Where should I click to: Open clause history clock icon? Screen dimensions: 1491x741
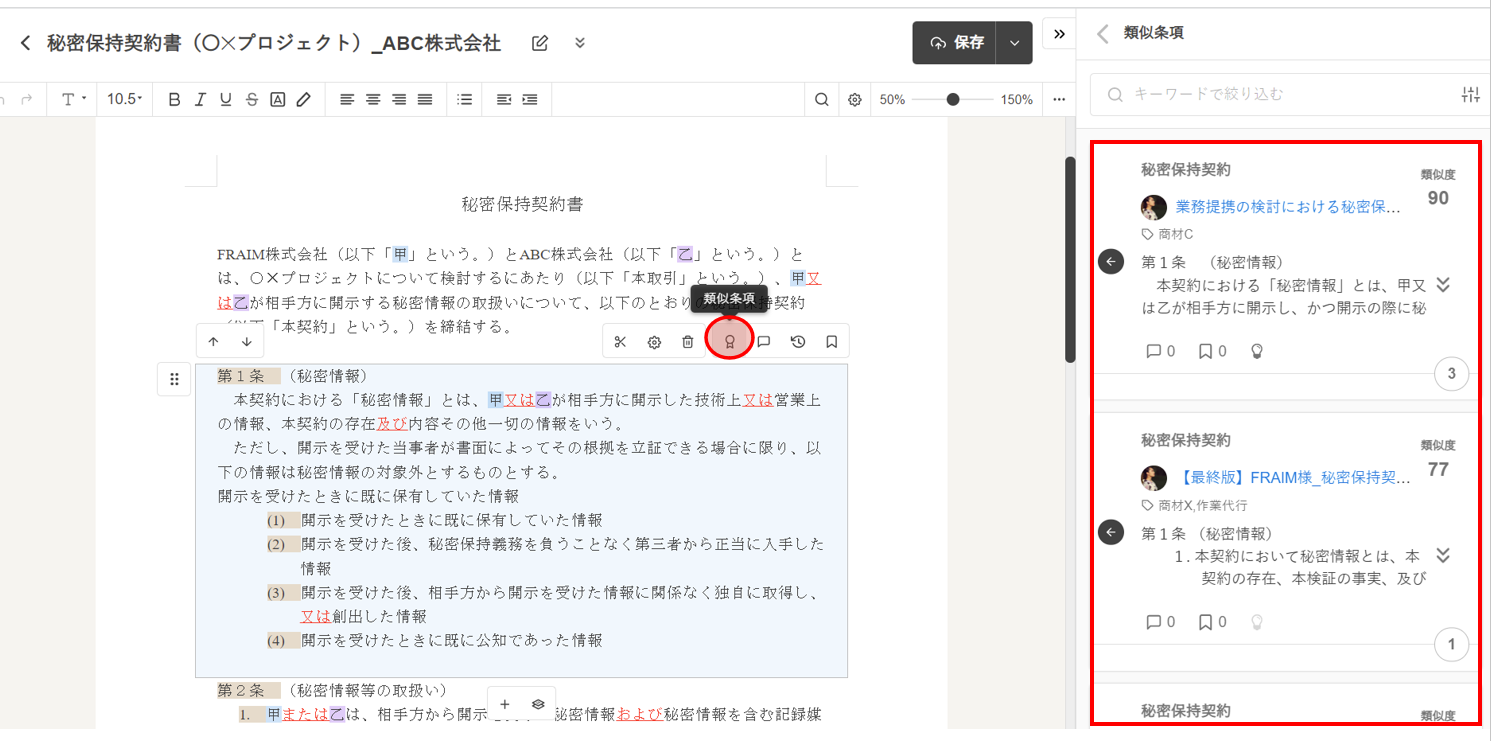[798, 342]
